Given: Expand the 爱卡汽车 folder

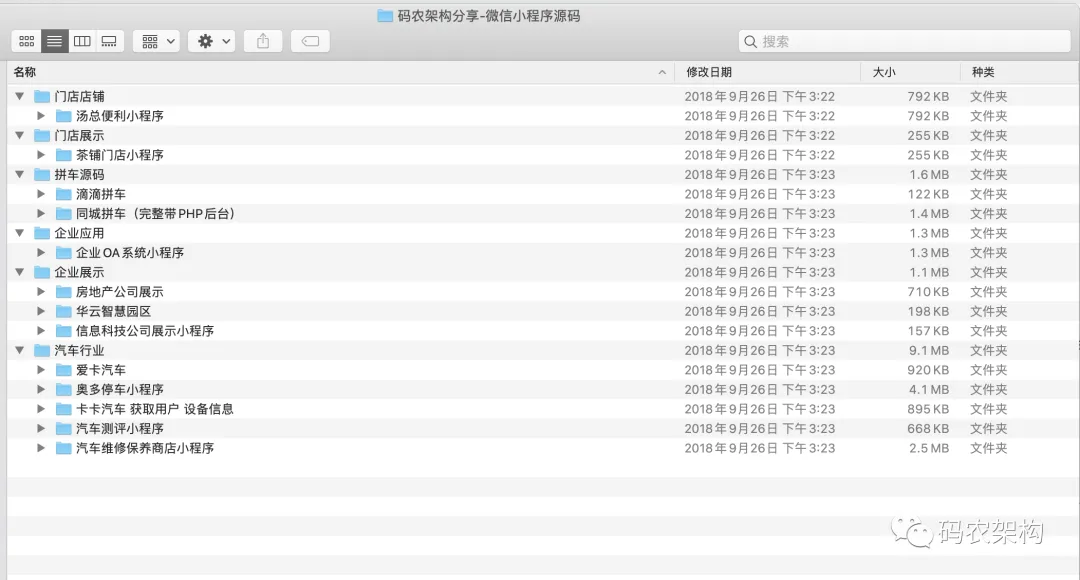Looking at the screenshot, I should click(x=41, y=370).
